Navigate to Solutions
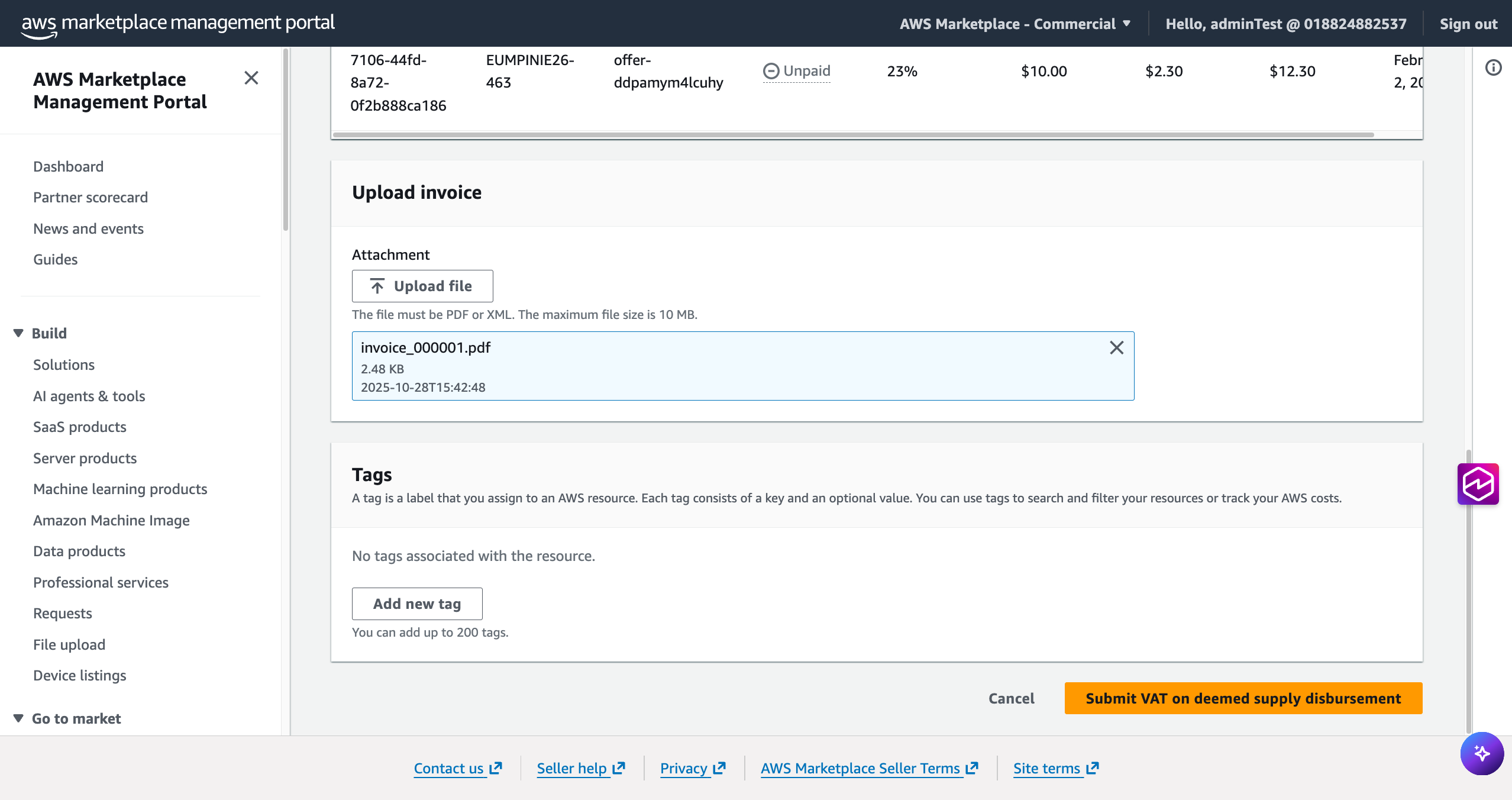This screenshot has height=800, width=1512. click(x=64, y=364)
